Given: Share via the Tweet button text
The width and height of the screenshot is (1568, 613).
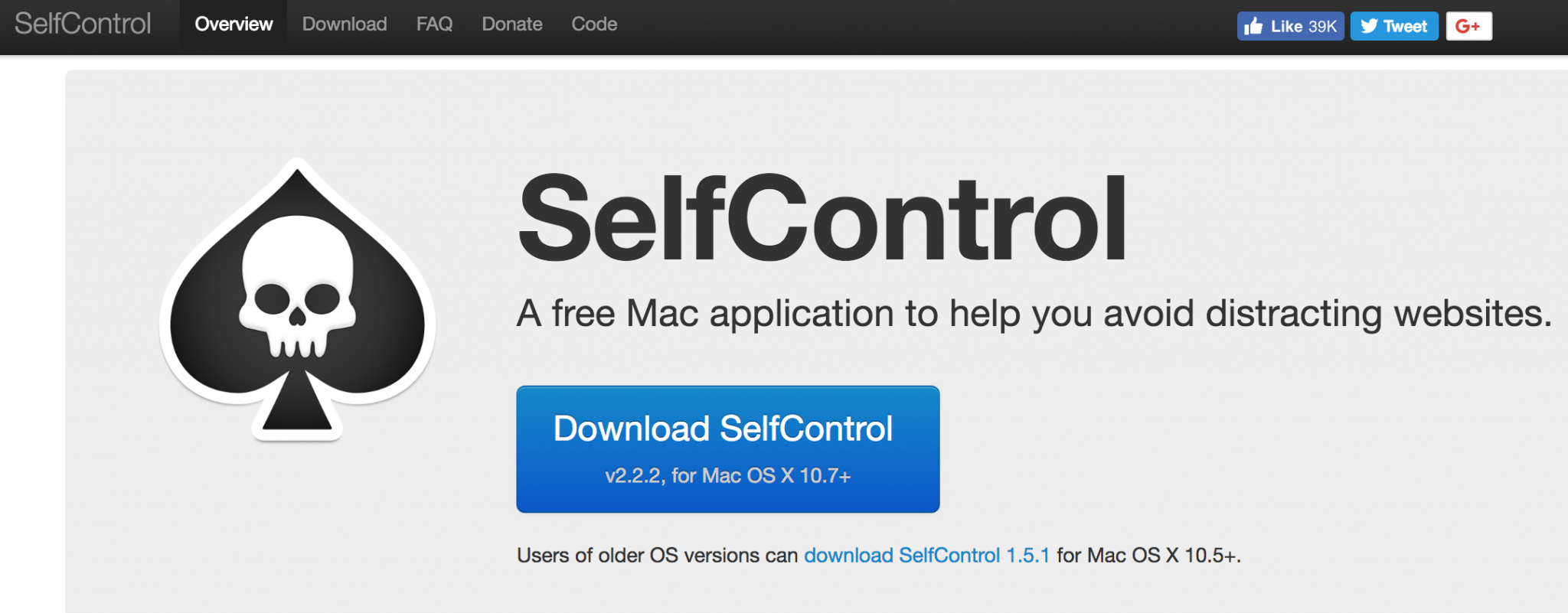Looking at the screenshot, I should tap(1405, 27).
